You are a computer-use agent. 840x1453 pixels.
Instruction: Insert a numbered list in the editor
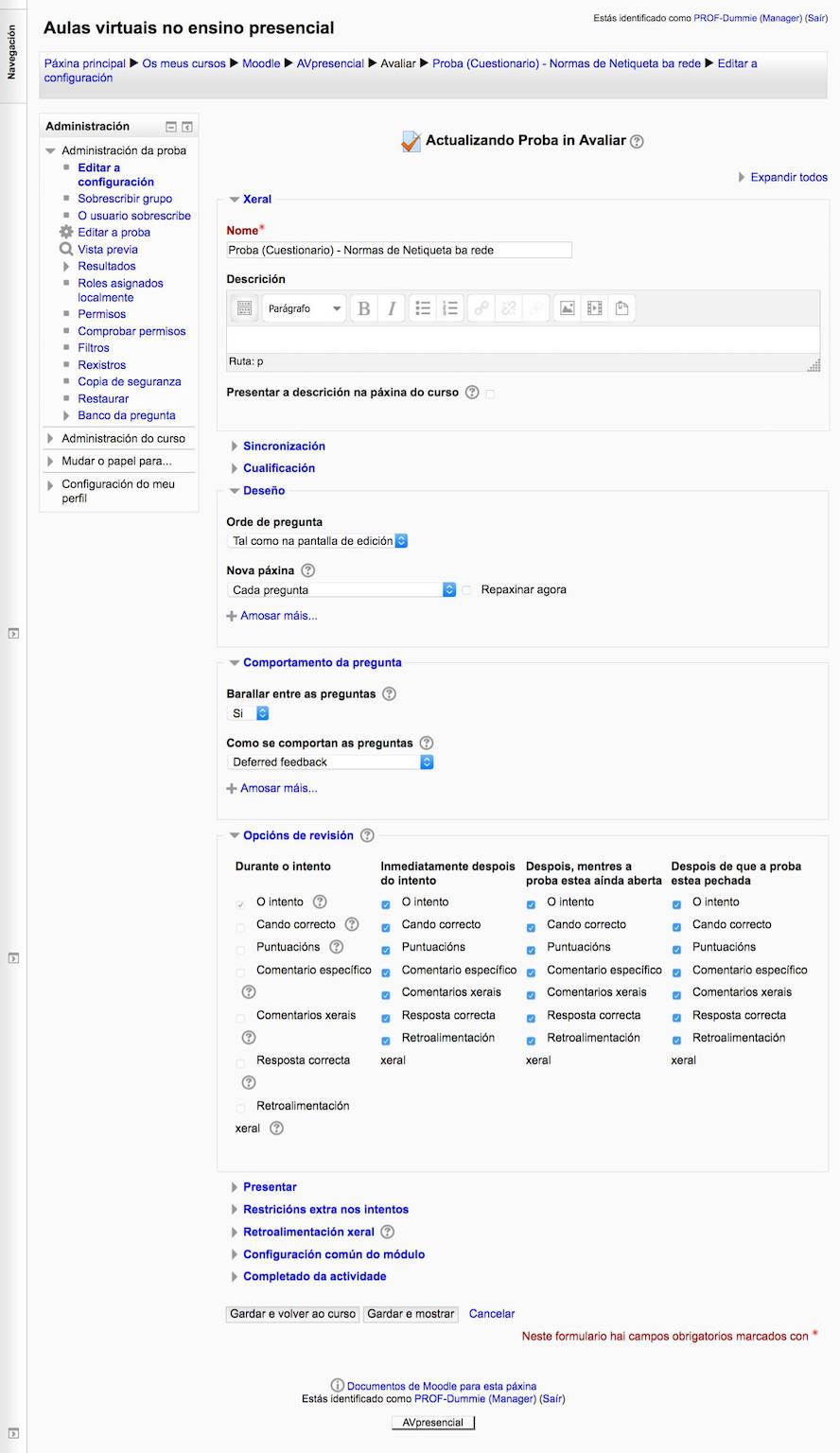tap(450, 308)
